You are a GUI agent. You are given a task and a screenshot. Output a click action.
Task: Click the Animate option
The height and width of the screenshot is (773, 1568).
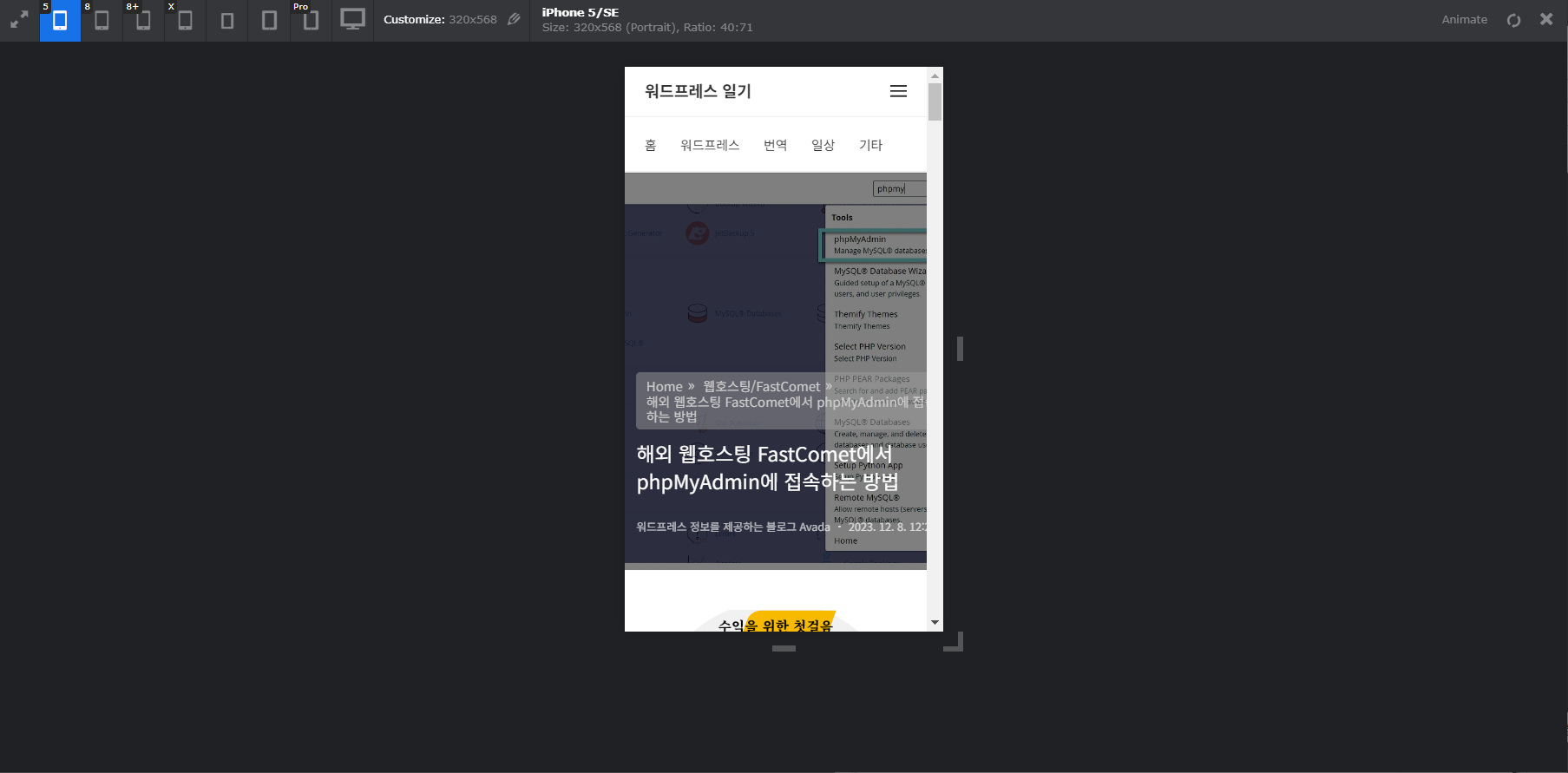1465,19
